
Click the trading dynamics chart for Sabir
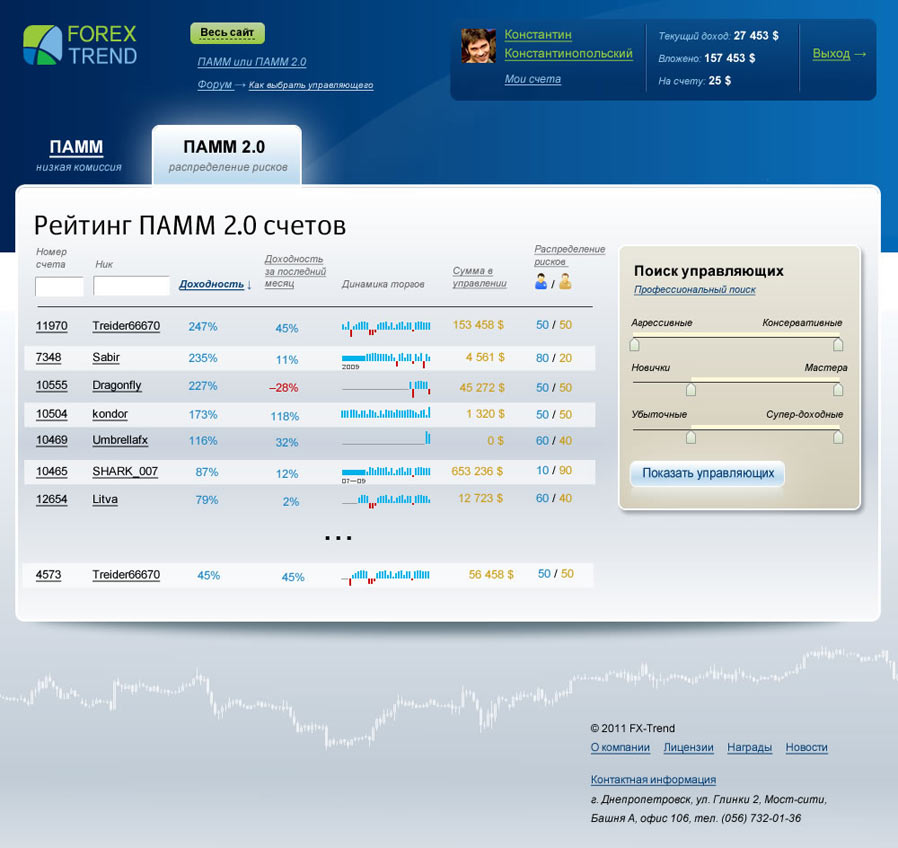pos(386,359)
